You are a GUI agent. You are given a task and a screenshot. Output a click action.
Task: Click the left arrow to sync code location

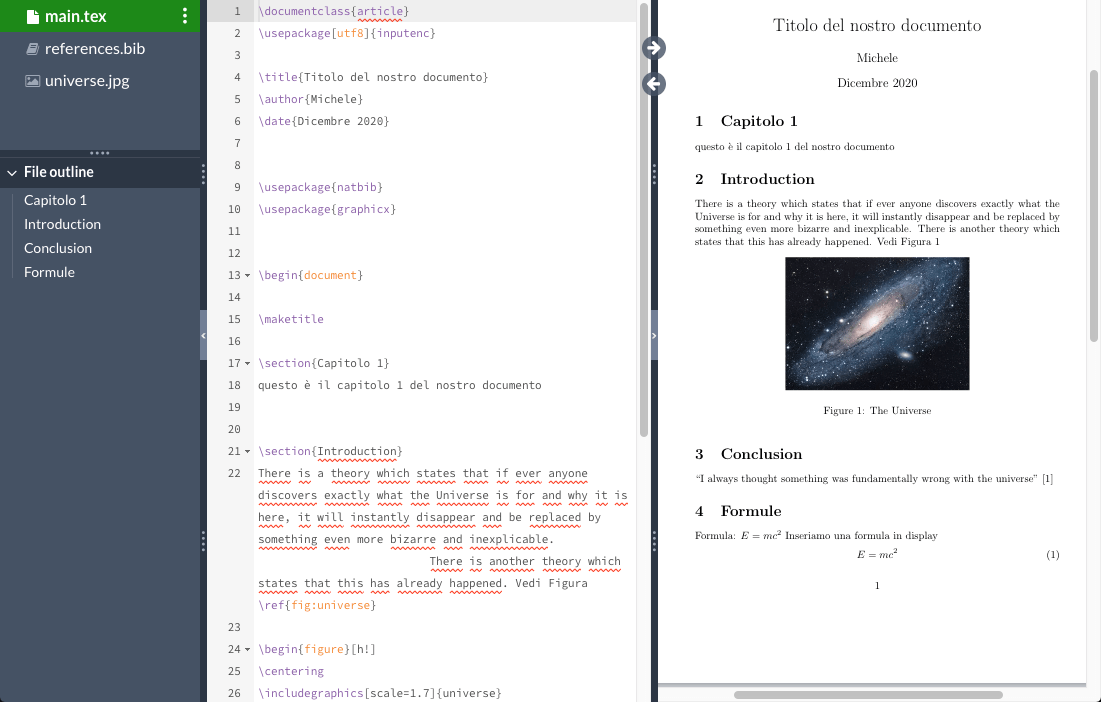(x=653, y=84)
